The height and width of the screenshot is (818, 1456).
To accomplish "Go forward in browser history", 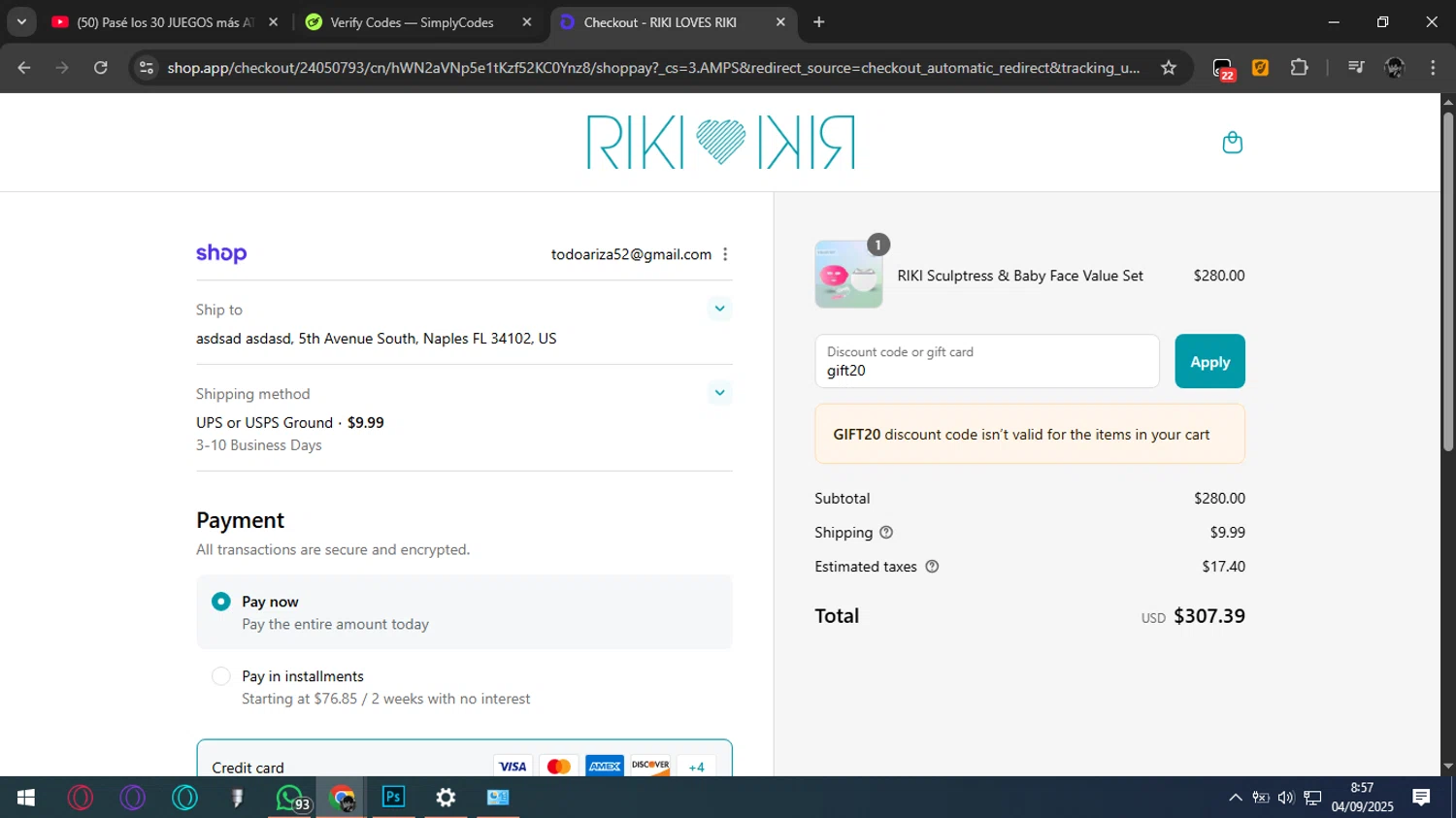I will click(x=62, y=68).
